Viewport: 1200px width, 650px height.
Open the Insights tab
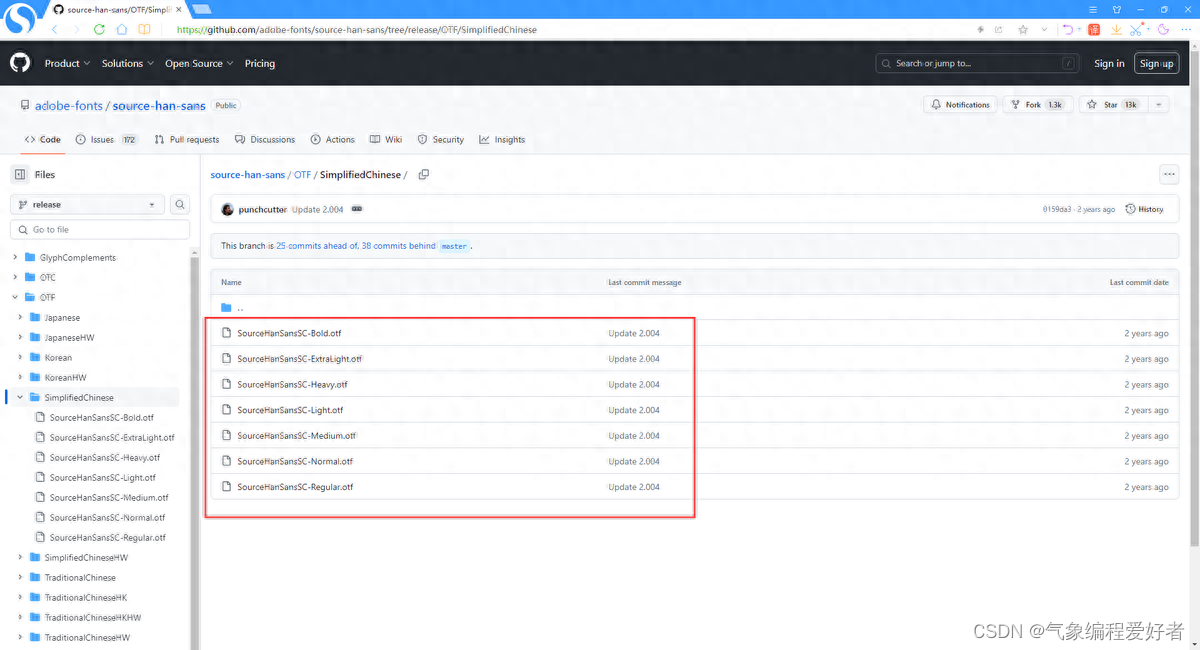tap(502, 140)
